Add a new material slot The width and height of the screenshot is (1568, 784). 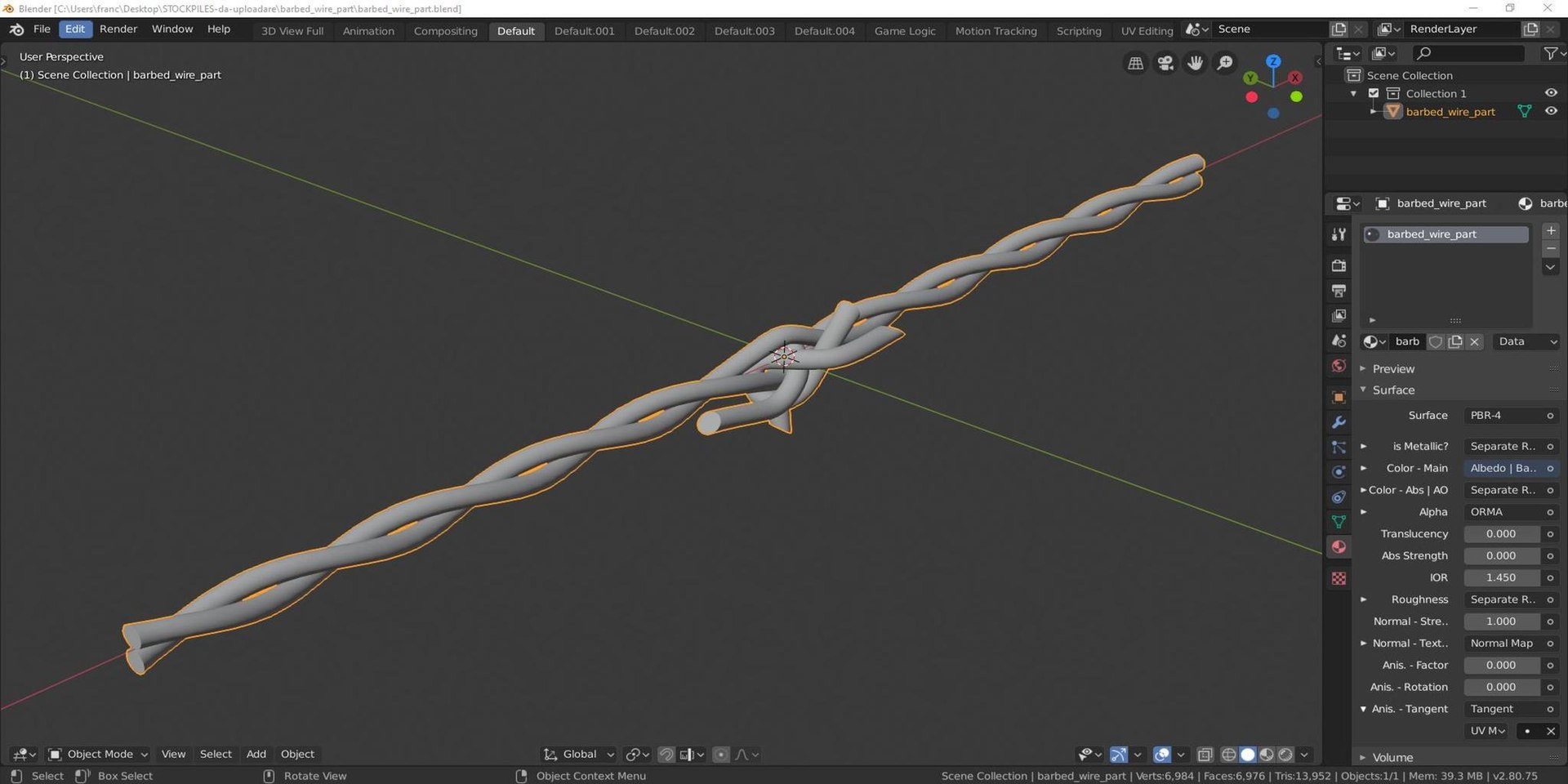click(x=1551, y=231)
